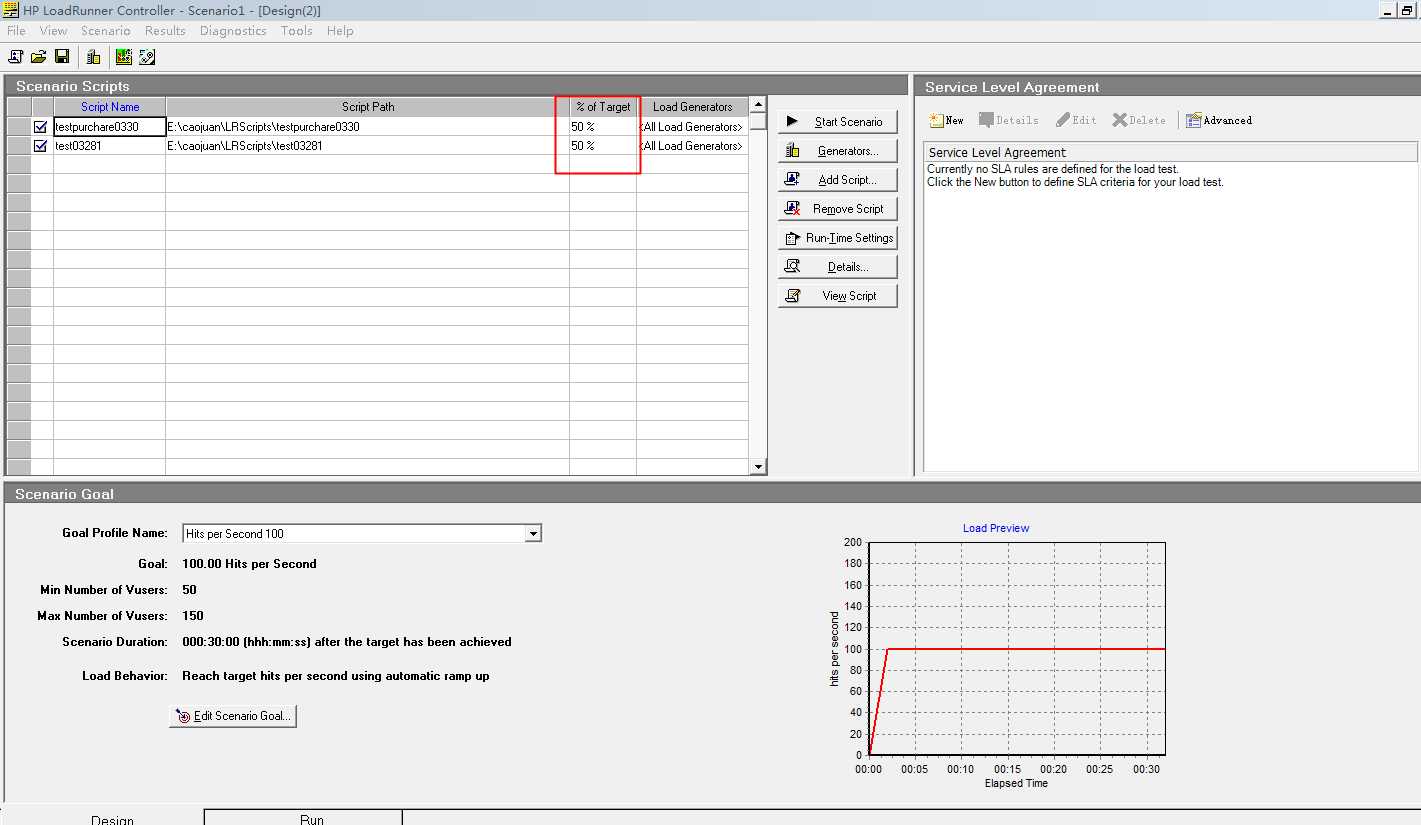Click the View Script button
Image resolution: width=1421 pixels, height=825 pixels.
(x=838, y=296)
